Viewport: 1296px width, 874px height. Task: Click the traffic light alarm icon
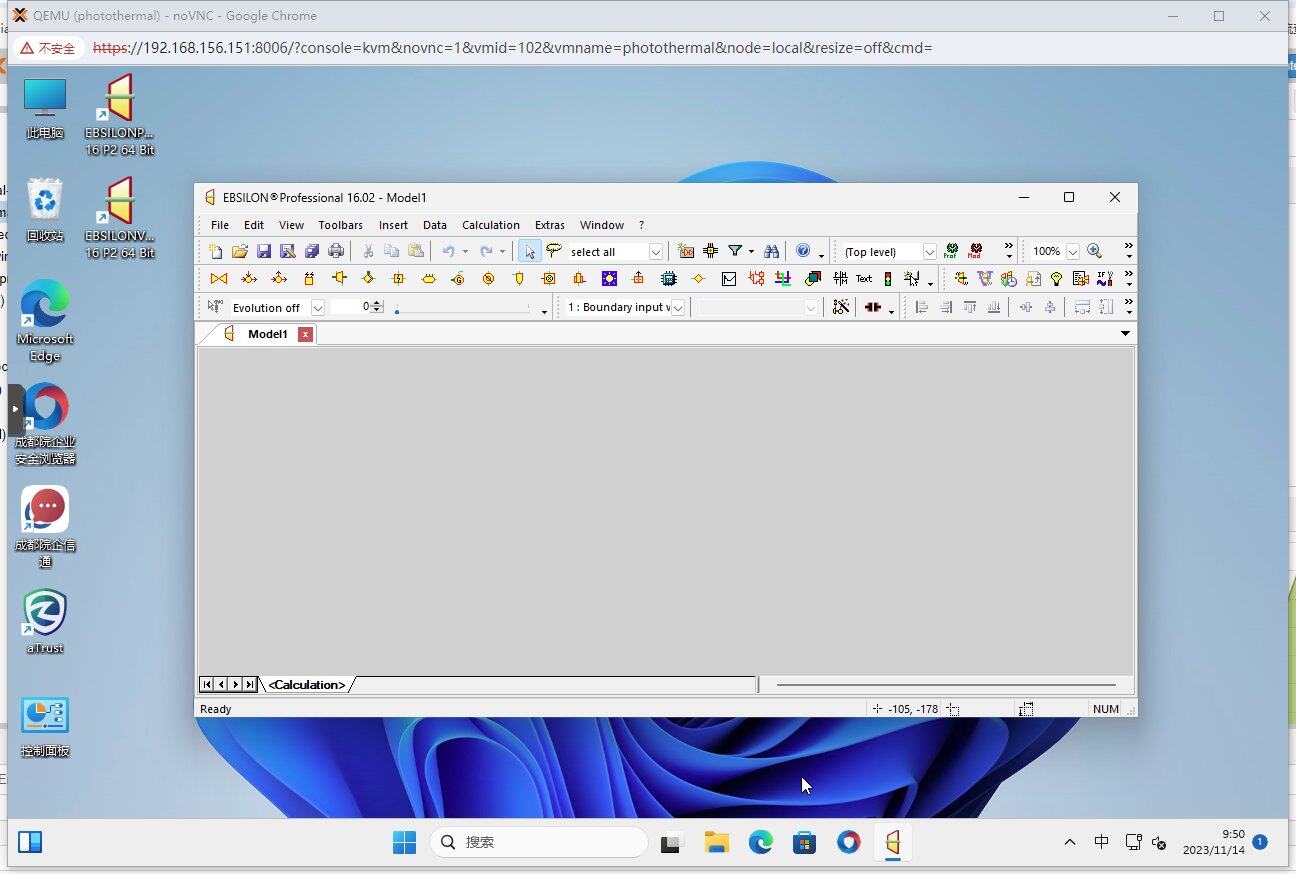tap(887, 279)
